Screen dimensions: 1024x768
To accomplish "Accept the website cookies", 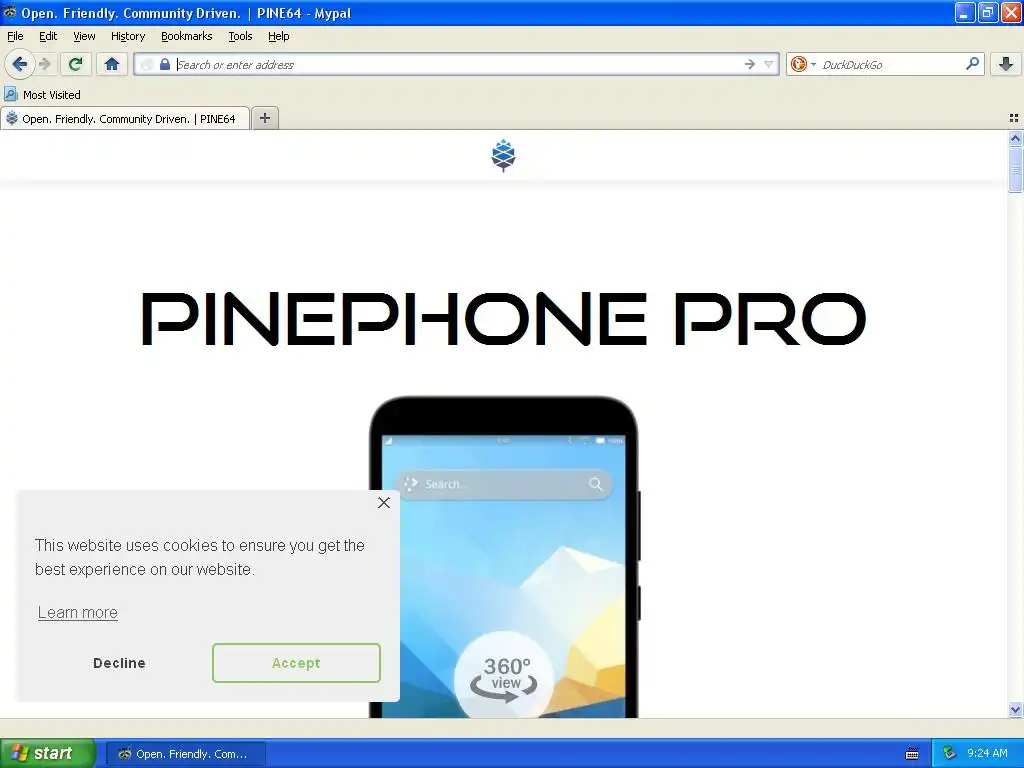I will (296, 663).
